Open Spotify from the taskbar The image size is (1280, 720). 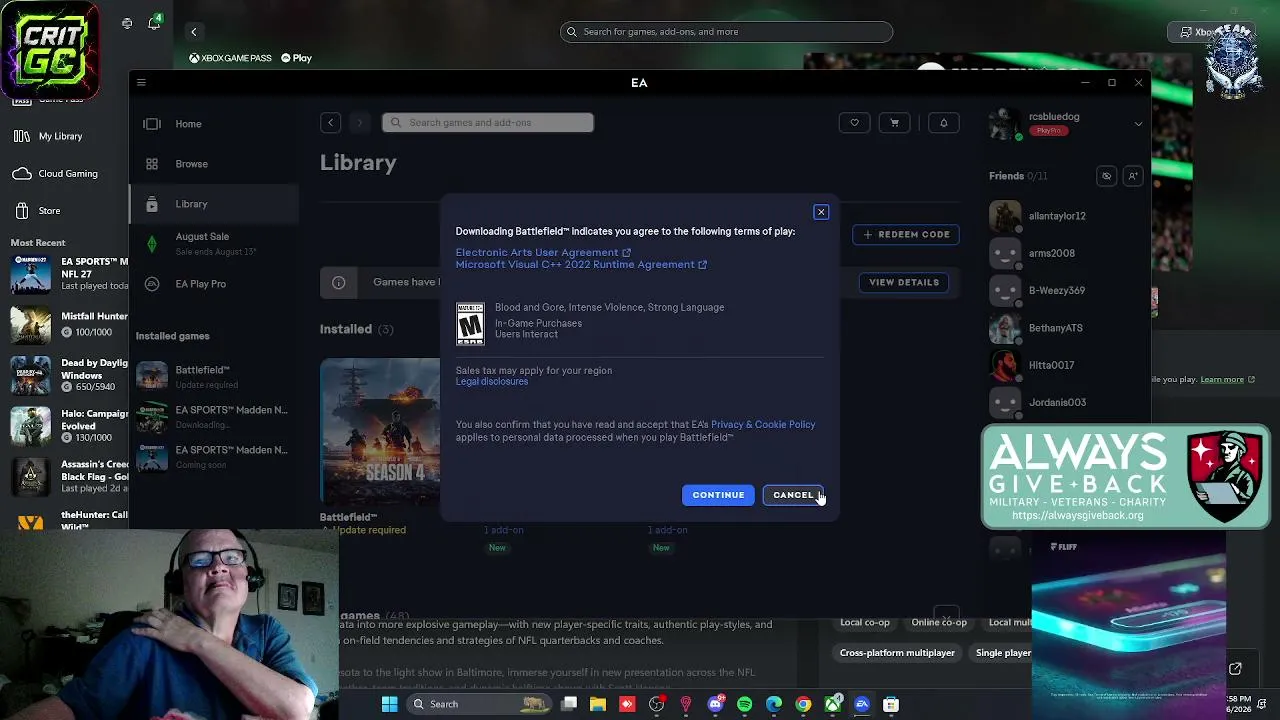point(744,704)
